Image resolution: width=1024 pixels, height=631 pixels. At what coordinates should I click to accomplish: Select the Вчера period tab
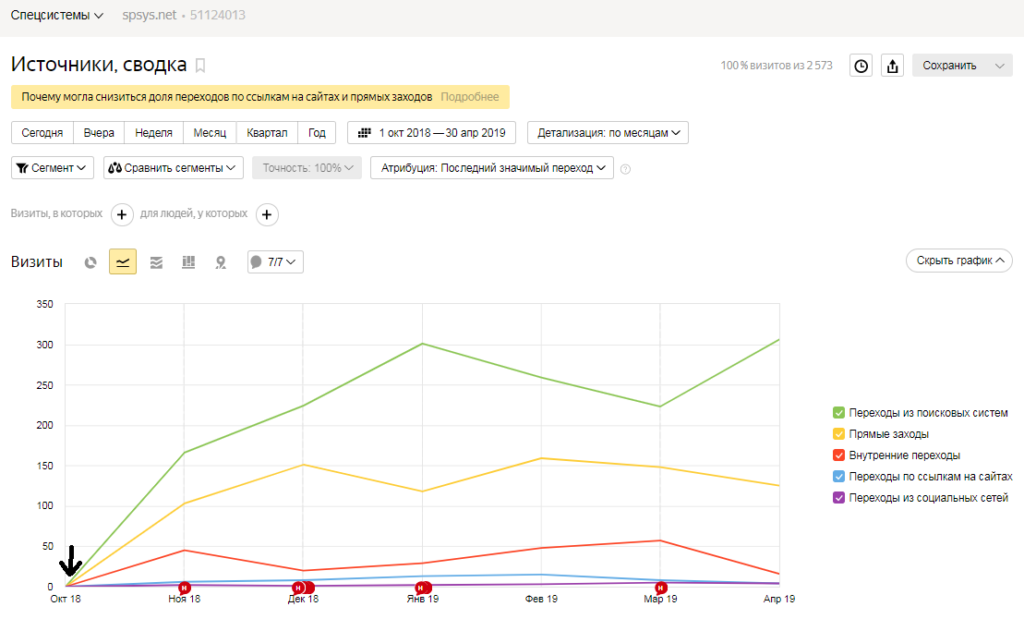point(99,133)
